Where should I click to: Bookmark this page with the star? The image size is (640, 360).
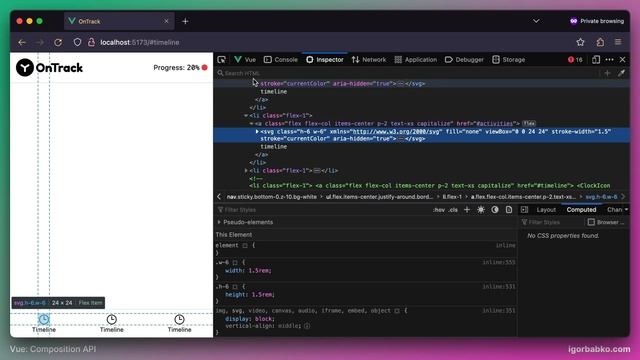[580, 42]
